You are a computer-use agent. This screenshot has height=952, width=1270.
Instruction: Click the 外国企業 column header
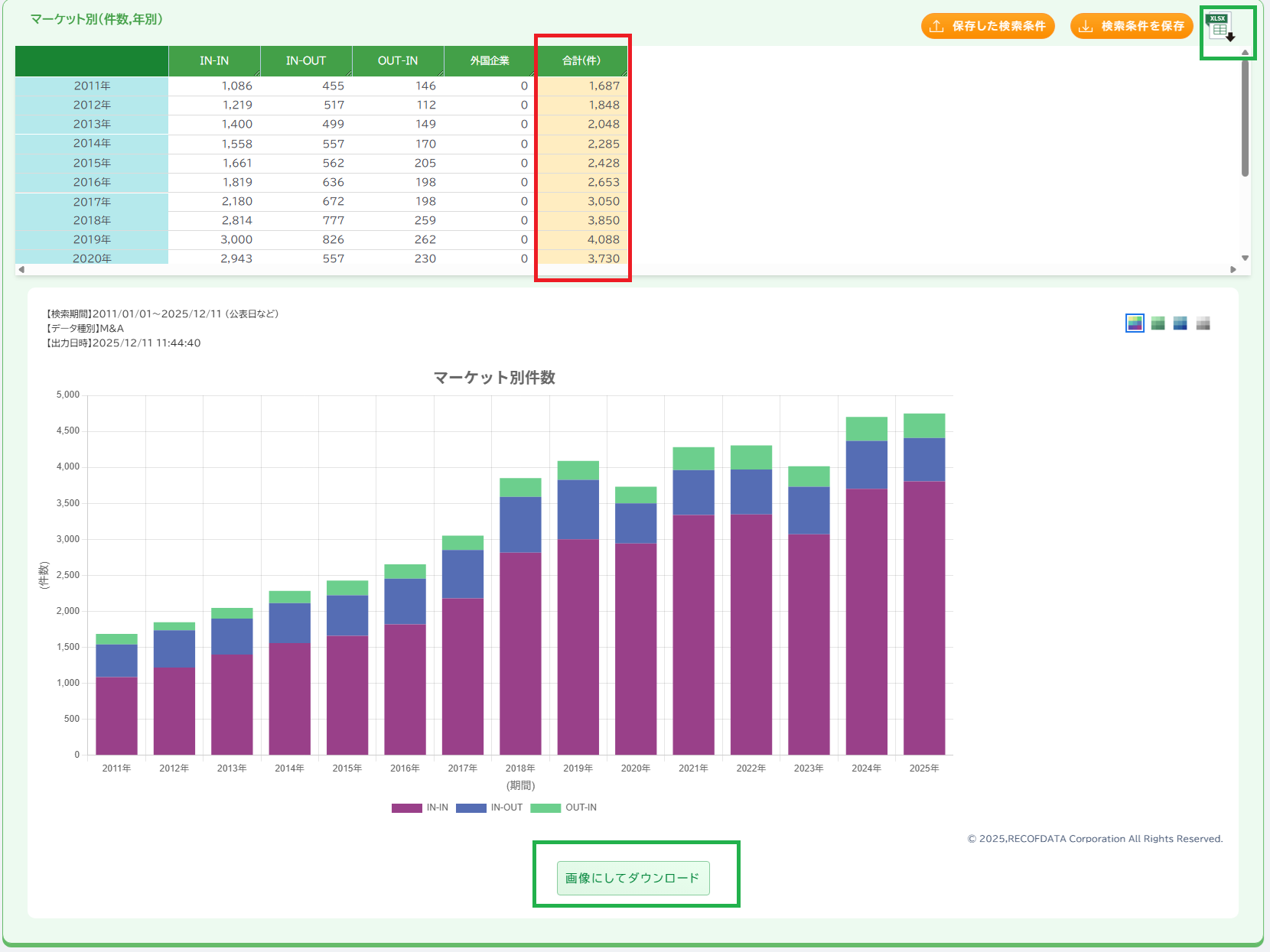tap(490, 61)
